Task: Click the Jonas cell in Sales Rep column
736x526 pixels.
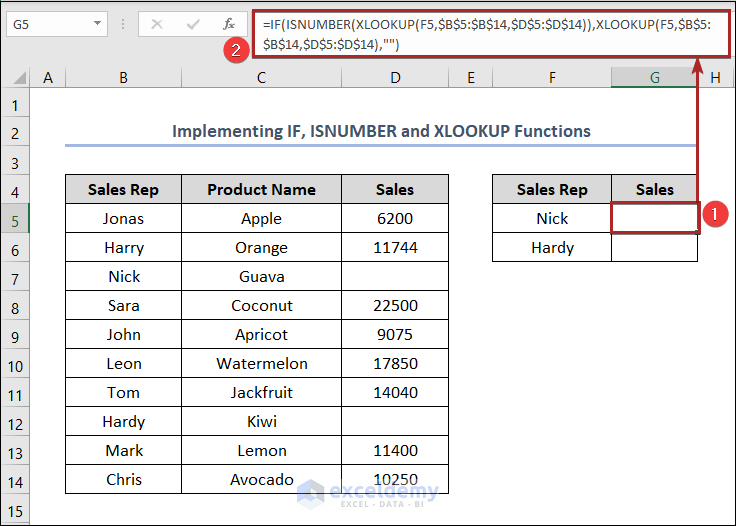Action: point(123,219)
